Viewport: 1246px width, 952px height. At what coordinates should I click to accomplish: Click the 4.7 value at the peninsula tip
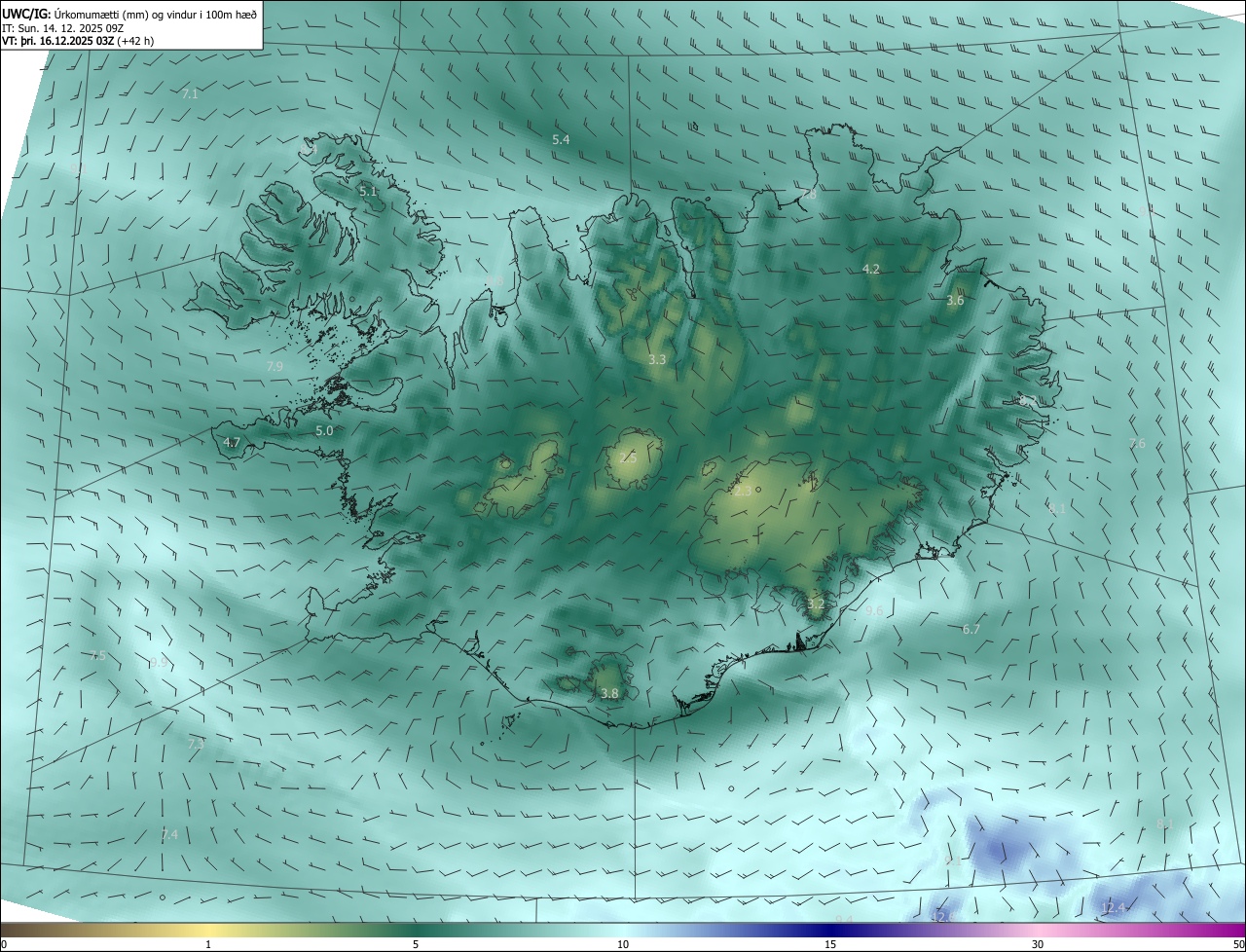point(232,442)
